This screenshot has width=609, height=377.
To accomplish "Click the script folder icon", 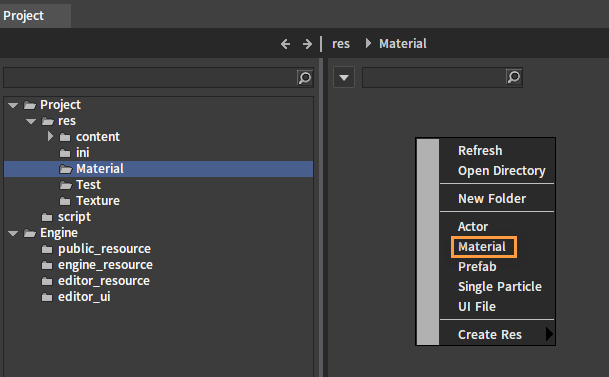I will (47, 217).
